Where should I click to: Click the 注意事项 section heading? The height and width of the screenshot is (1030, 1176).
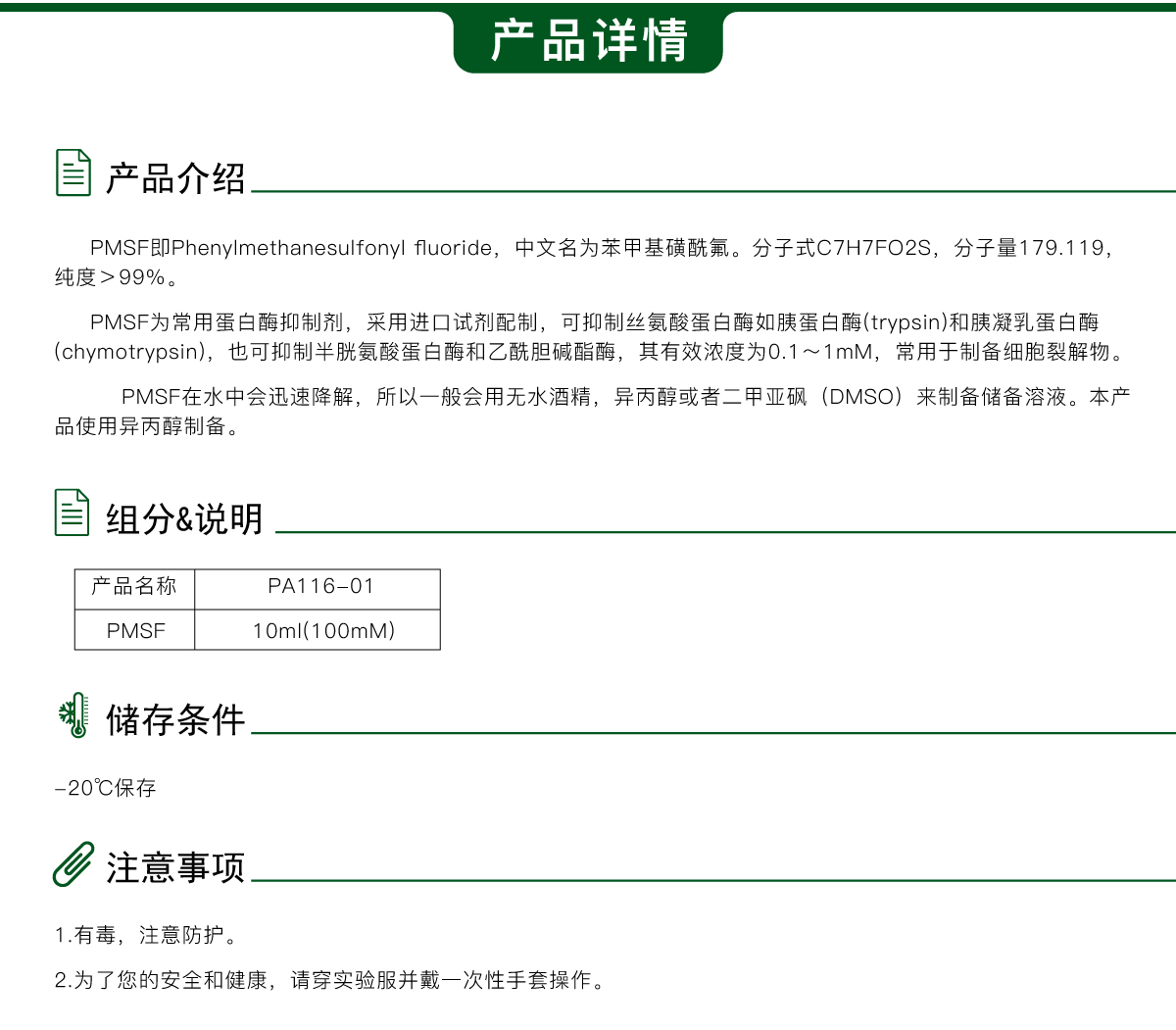pyautogui.click(x=175, y=867)
